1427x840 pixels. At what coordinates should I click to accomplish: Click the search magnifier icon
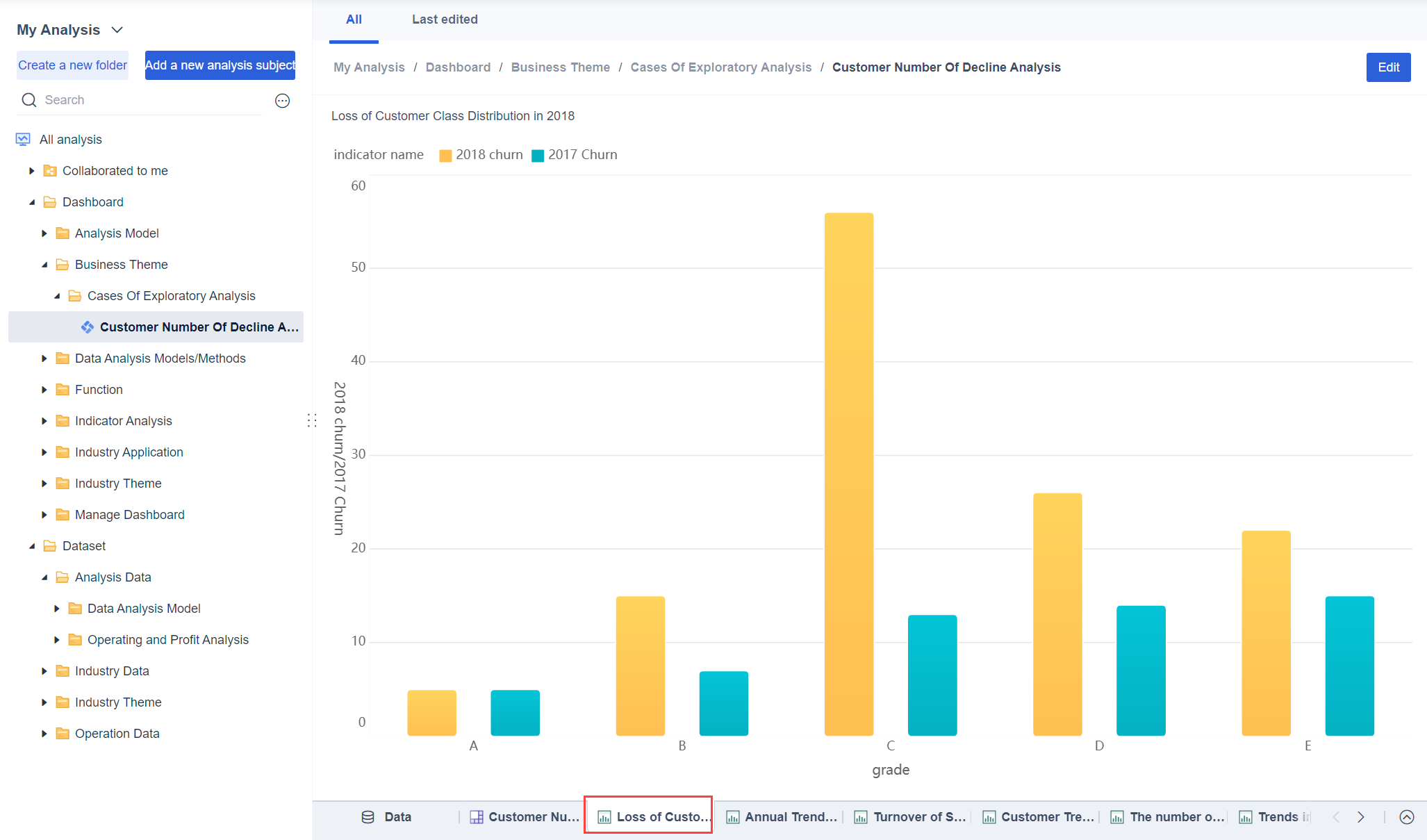(x=28, y=100)
